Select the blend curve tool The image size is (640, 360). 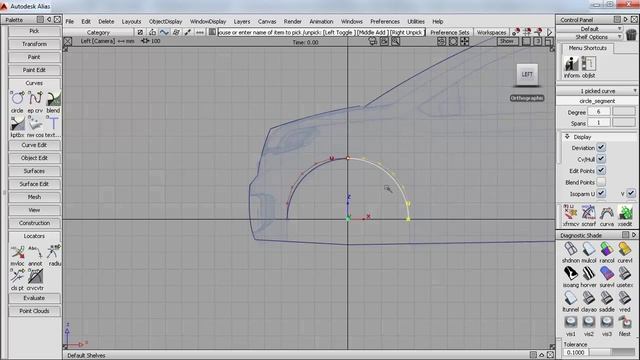click(x=53, y=98)
